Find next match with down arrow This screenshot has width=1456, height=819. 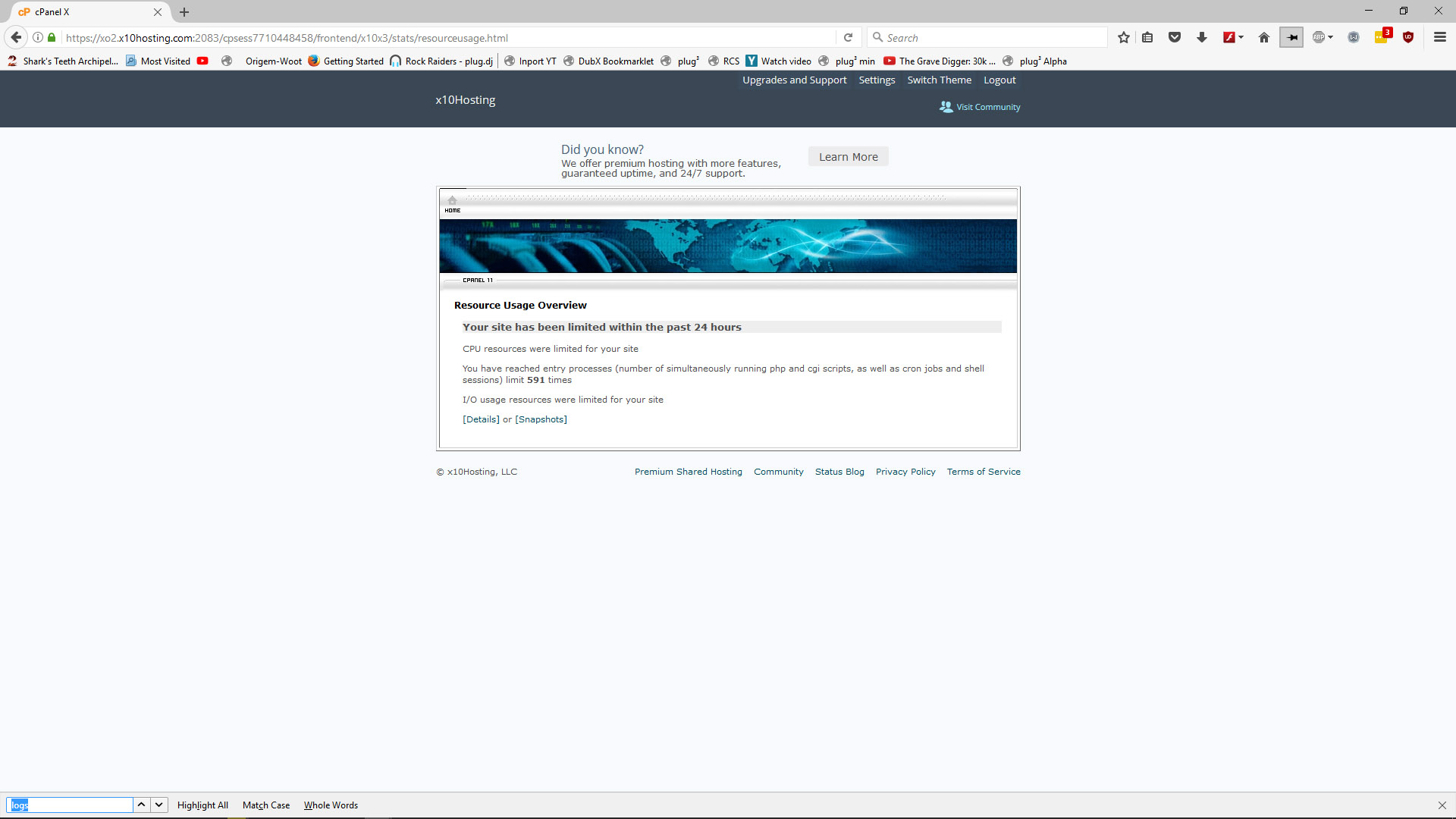[159, 805]
